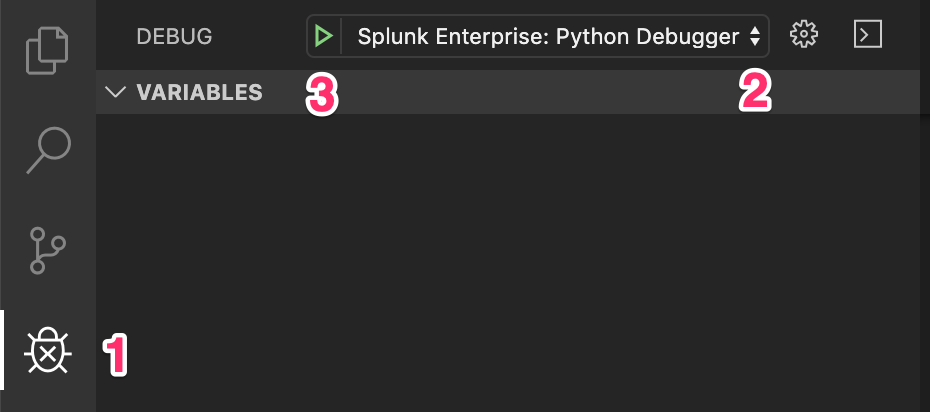Select the Debug bug icon

point(48,351)
